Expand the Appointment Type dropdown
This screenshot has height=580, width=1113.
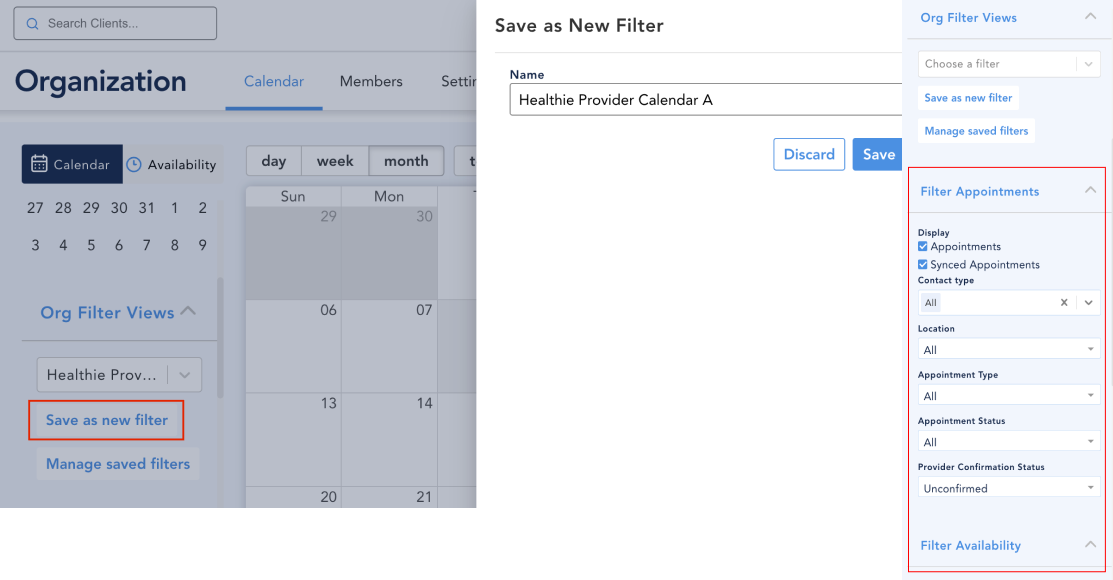pyautogui.click(x=1009, y=395)
